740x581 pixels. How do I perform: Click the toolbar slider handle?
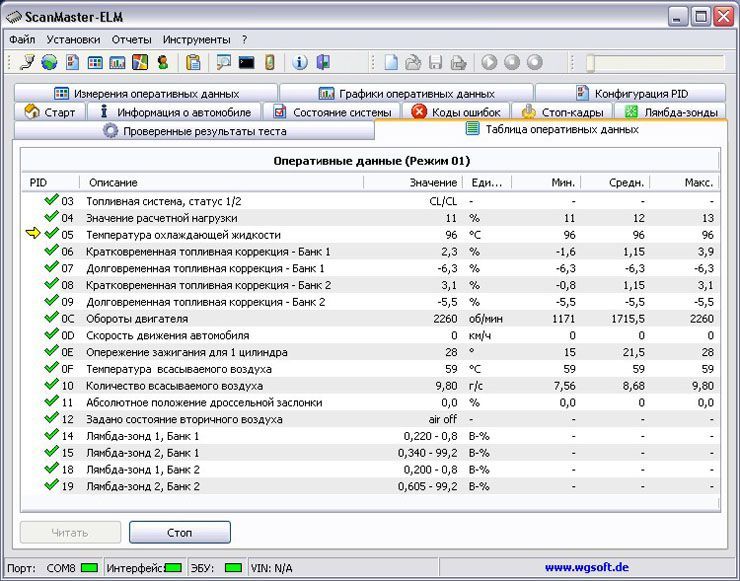point(591,63)
